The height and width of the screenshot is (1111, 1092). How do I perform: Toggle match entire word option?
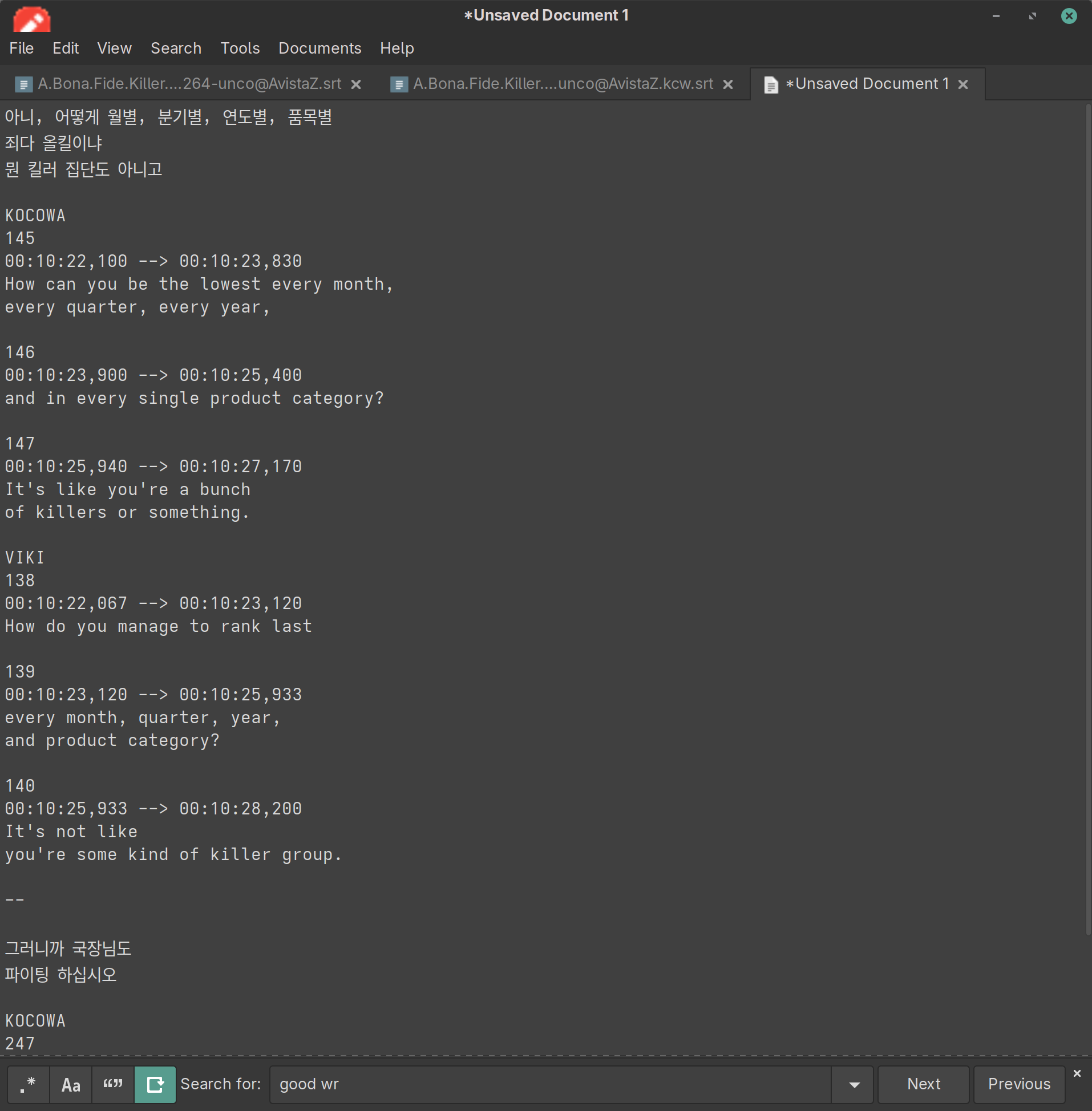pos(113,1084)
